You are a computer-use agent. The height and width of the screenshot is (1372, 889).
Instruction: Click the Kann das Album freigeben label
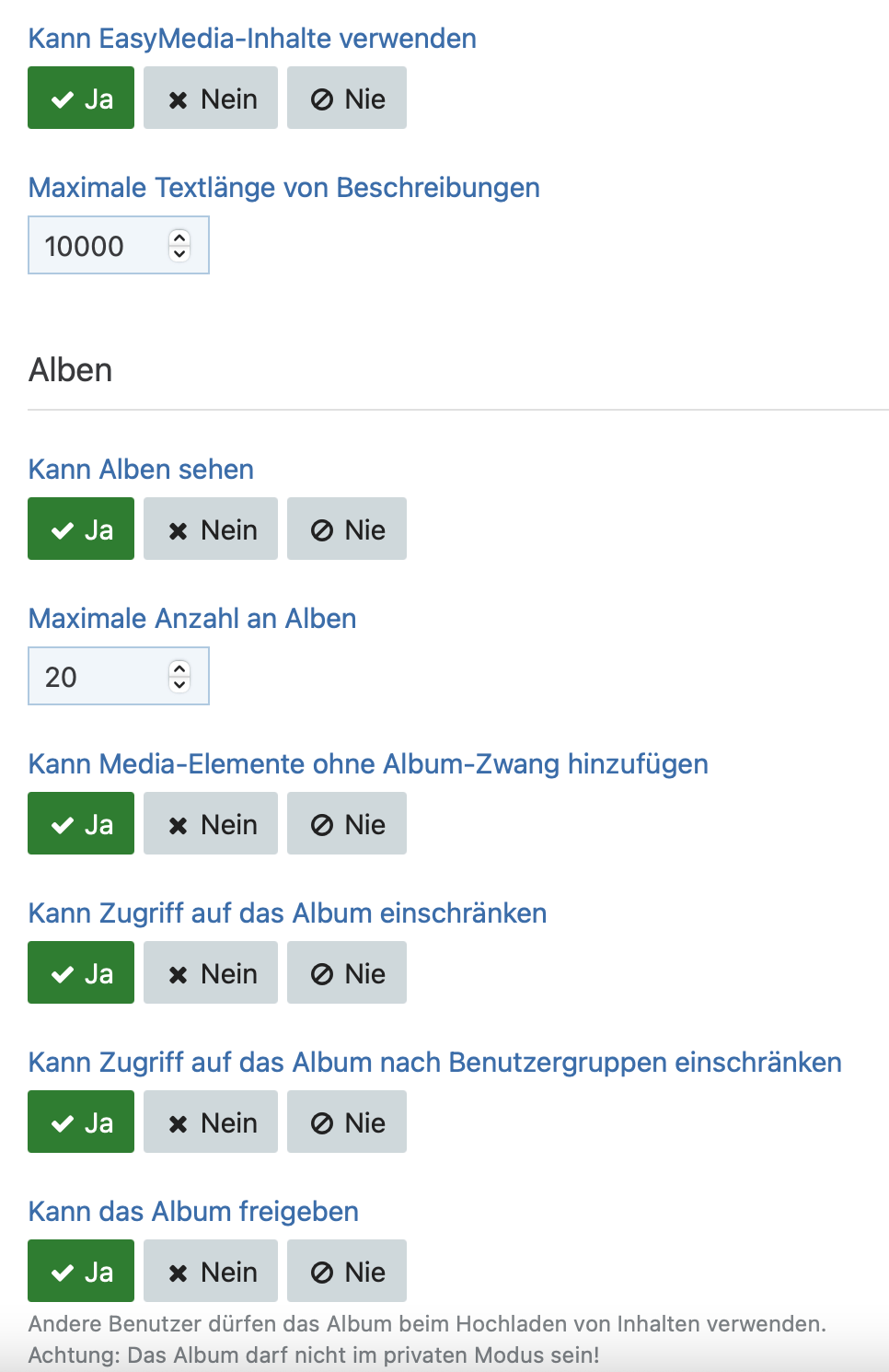tap(193, 1211)
